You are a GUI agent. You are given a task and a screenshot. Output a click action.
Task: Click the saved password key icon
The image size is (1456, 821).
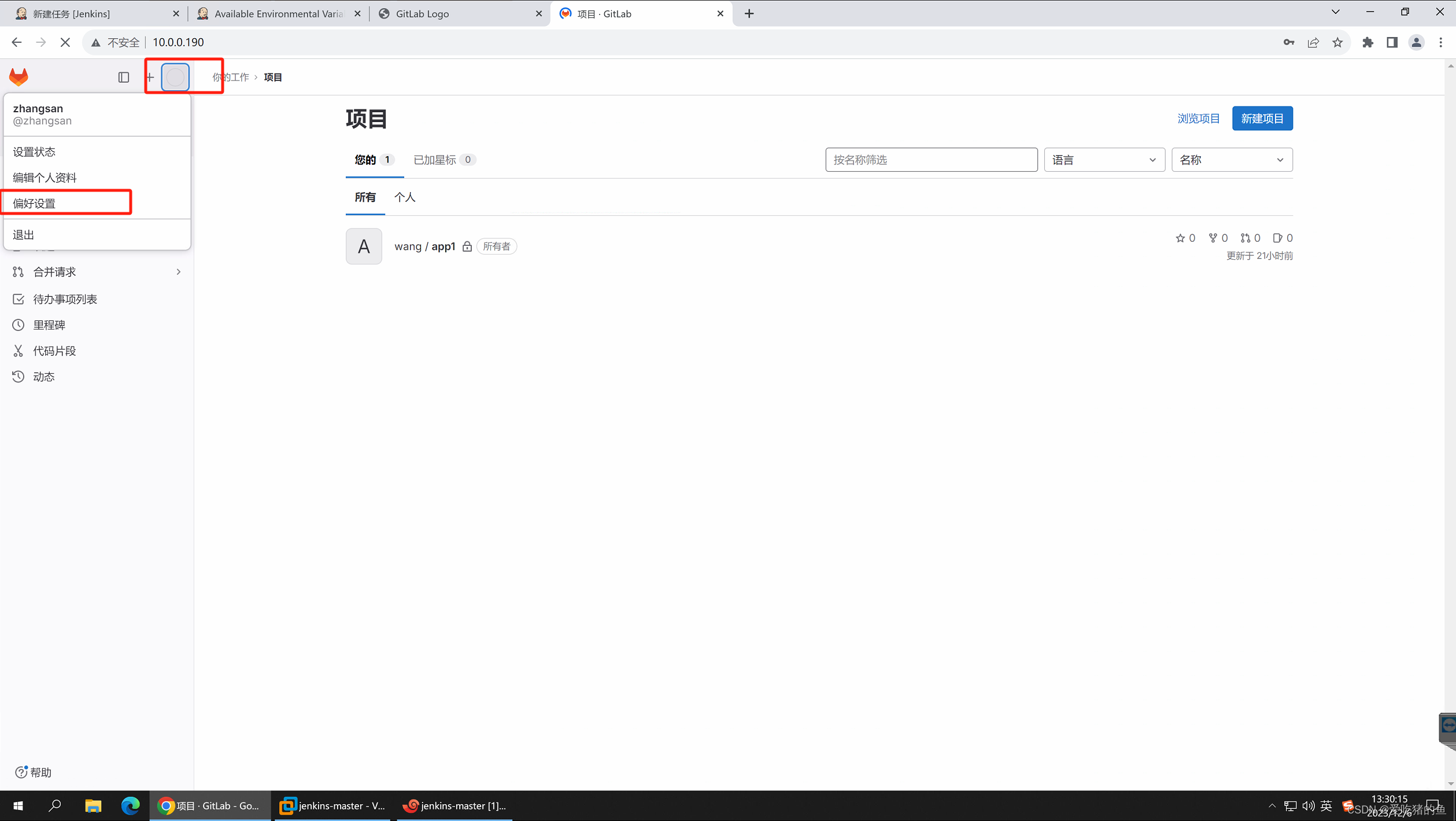(x=1288, y=42)
